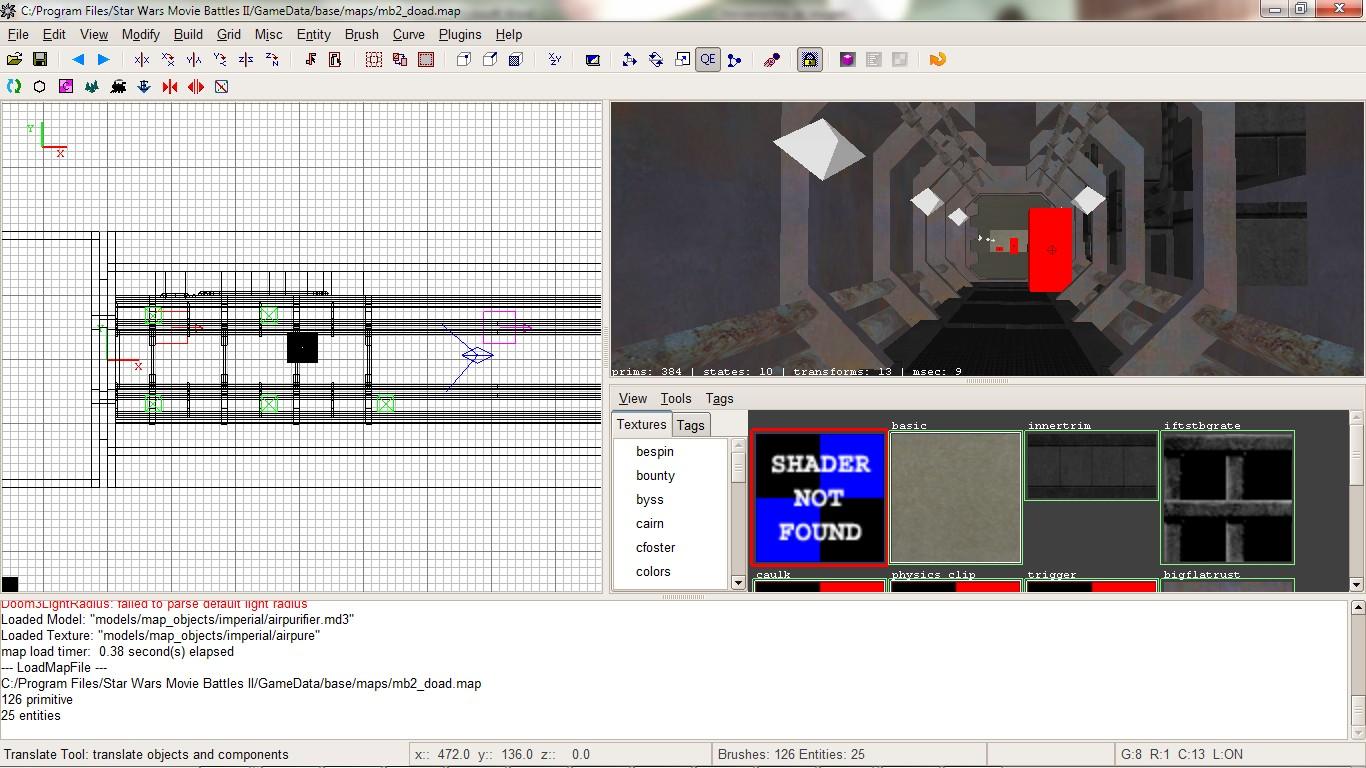Select the iftstbgrate texture thumbnail

[1228, 497]
